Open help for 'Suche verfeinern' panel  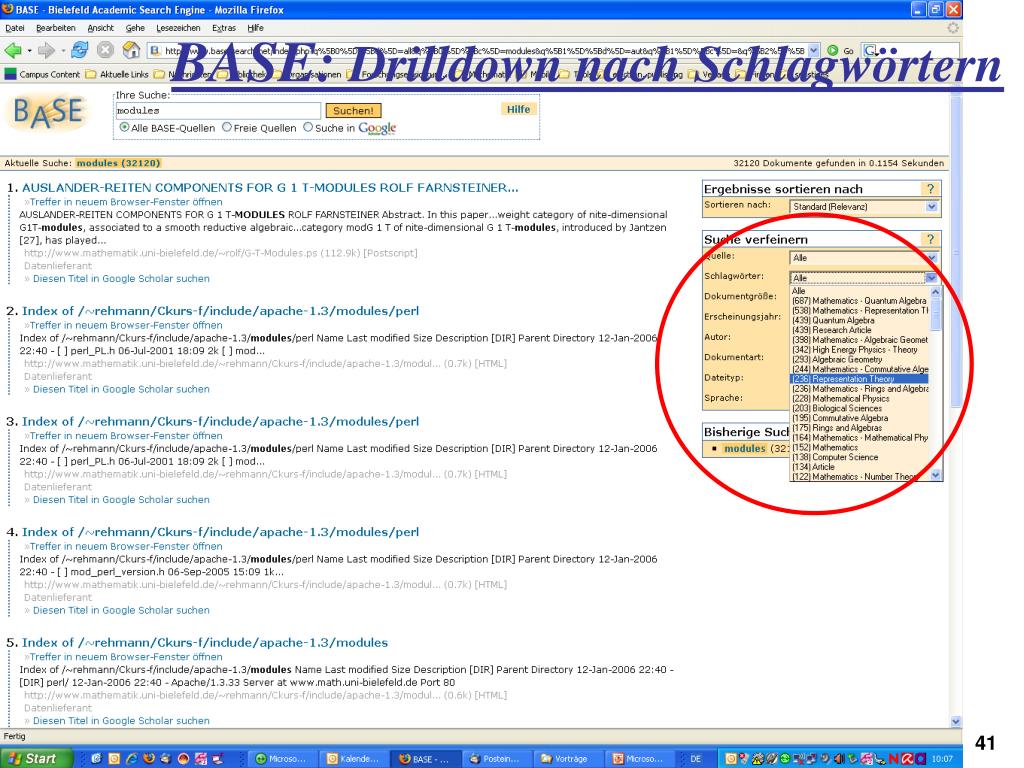(x=930, y=239)
